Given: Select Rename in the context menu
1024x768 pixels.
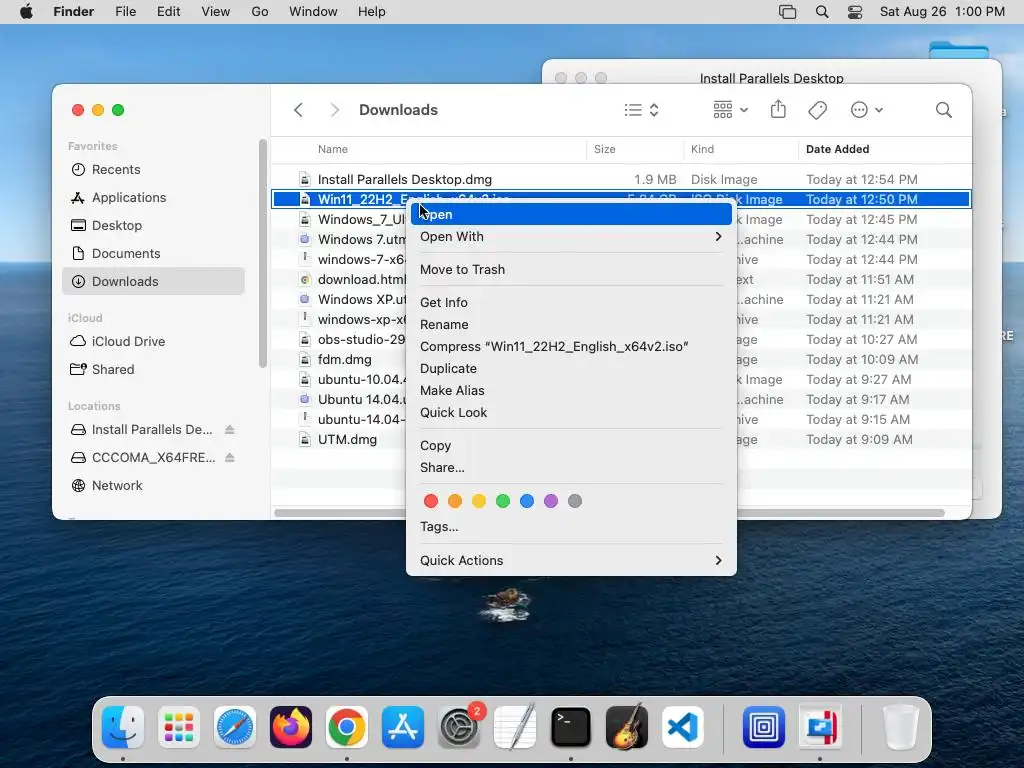Looking at the screenshot, I should click(x=571, y=325).
